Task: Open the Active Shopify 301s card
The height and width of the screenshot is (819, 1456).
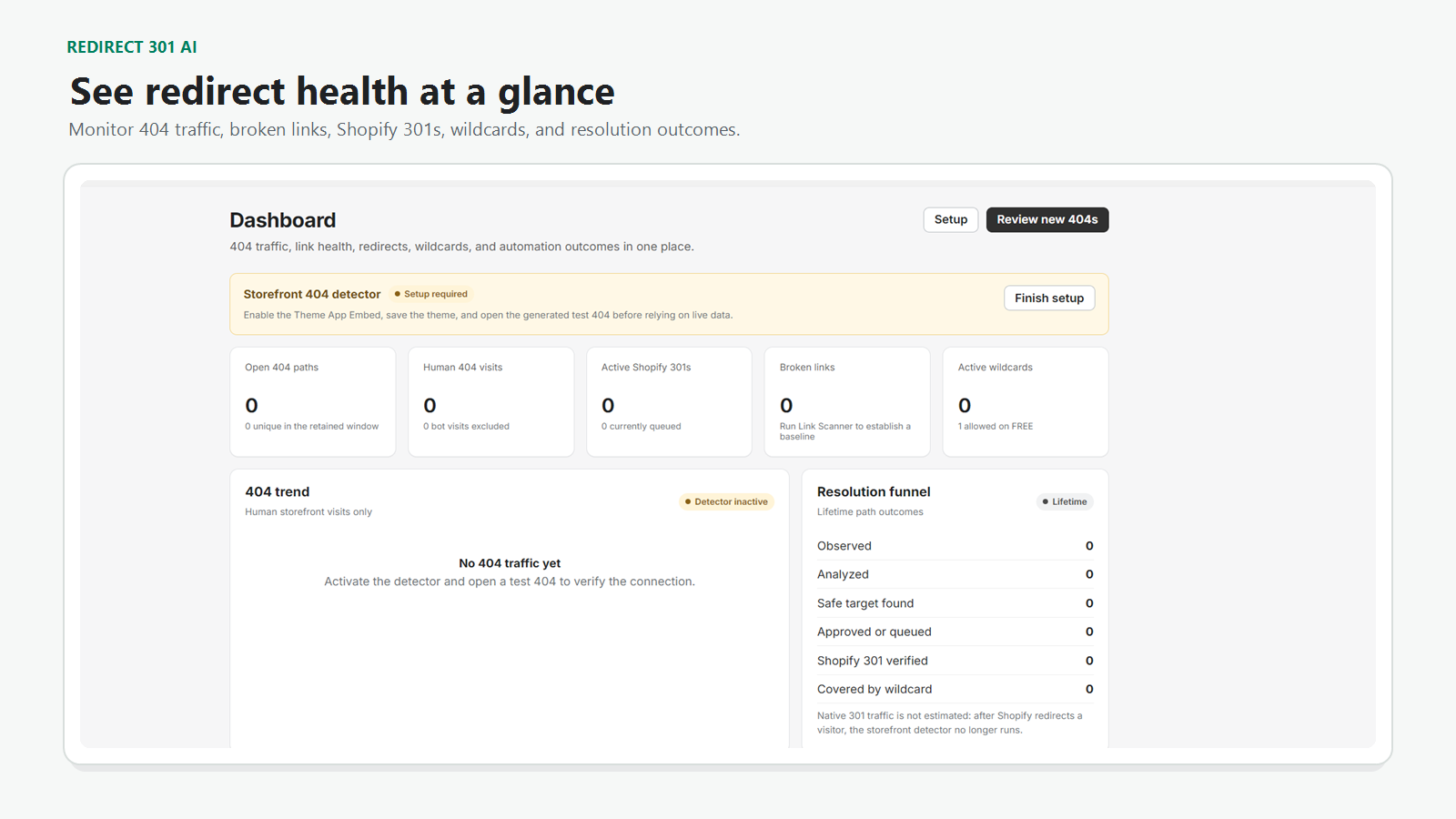Action: coord(670,401)
